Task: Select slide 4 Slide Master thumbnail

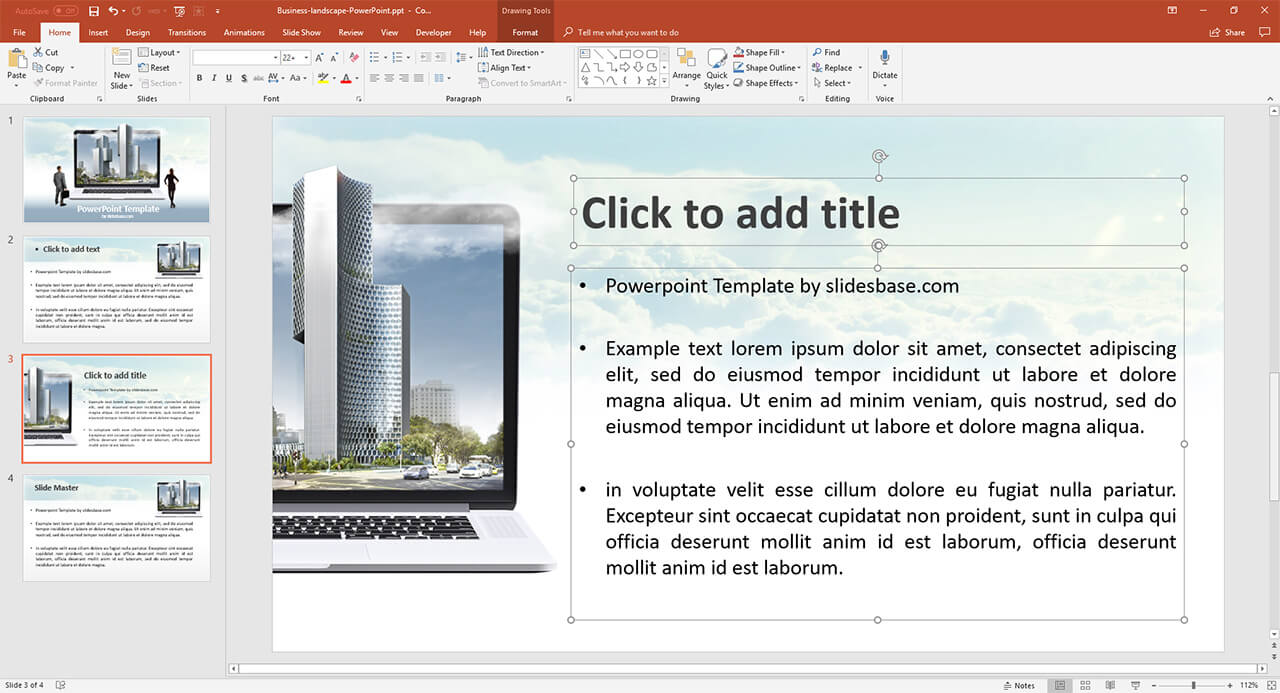Action: [x=116, y=528]
